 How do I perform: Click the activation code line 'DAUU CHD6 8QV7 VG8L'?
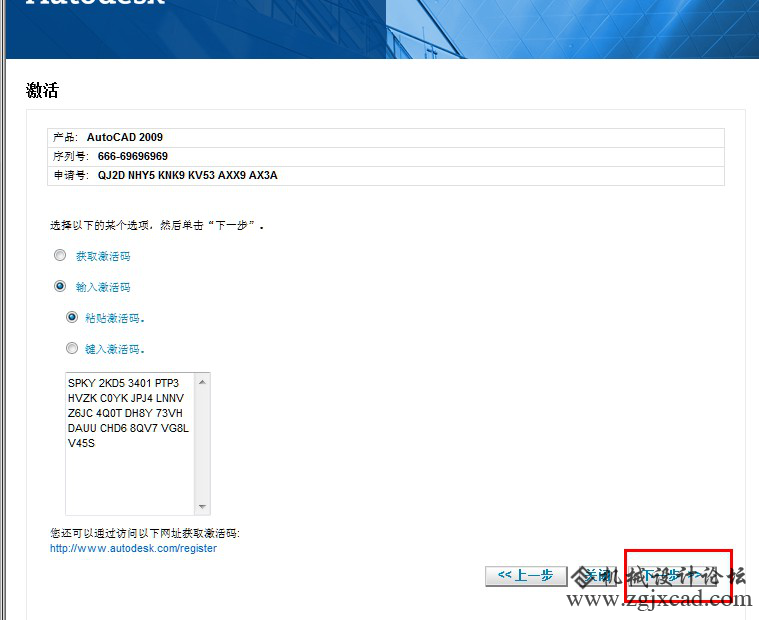[128, 428]
